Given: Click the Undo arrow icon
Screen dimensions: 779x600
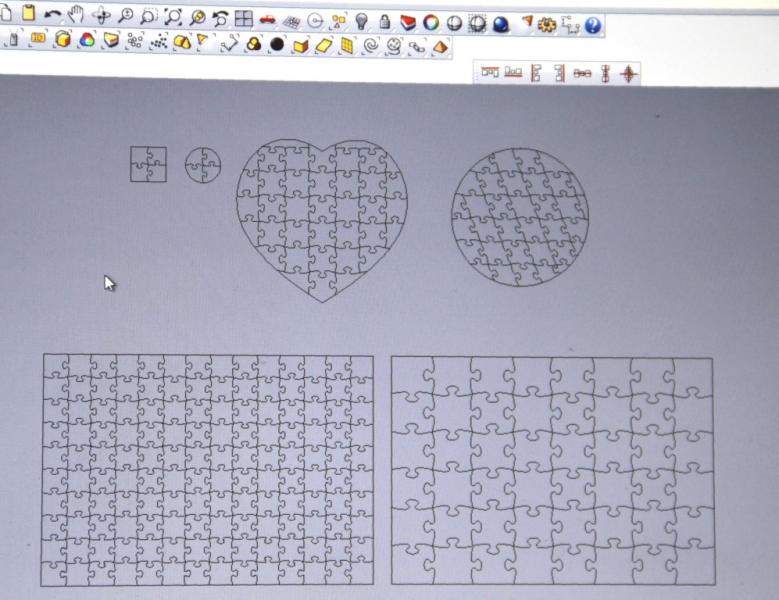Looking at the screenshot, I should (x=53, y=15).
